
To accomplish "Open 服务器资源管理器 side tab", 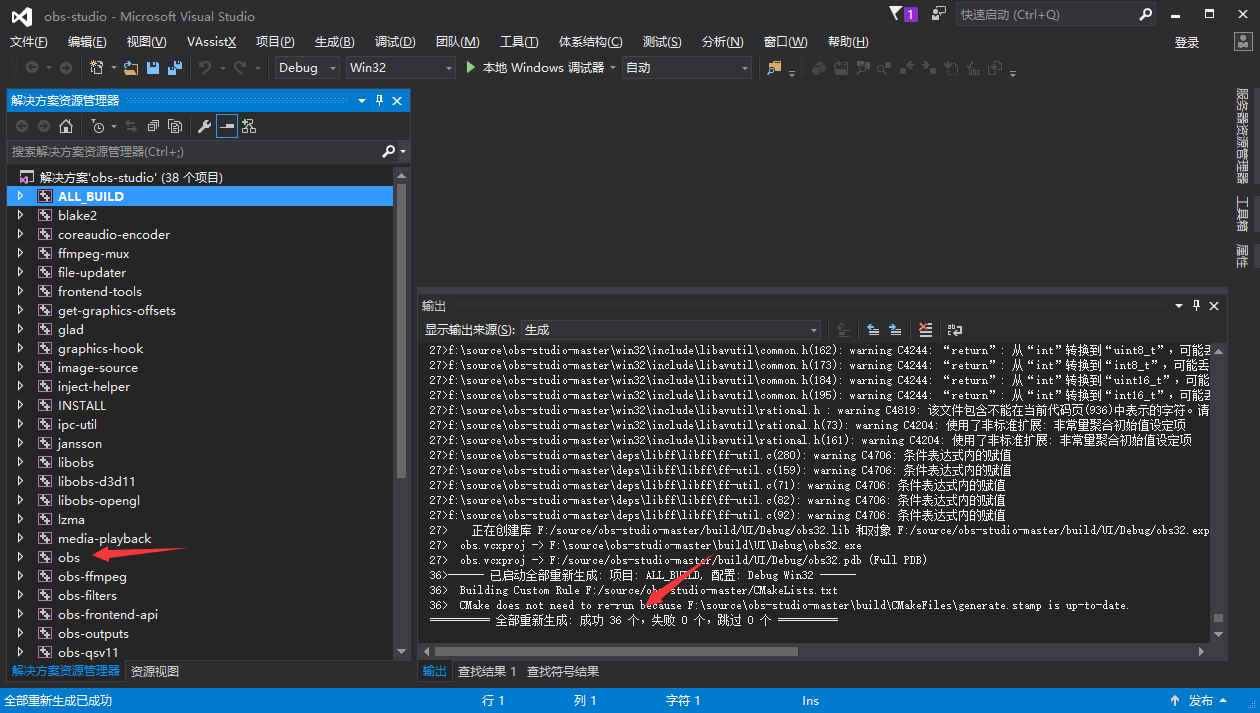I will pyautogui.click(x=1242, y=136).
